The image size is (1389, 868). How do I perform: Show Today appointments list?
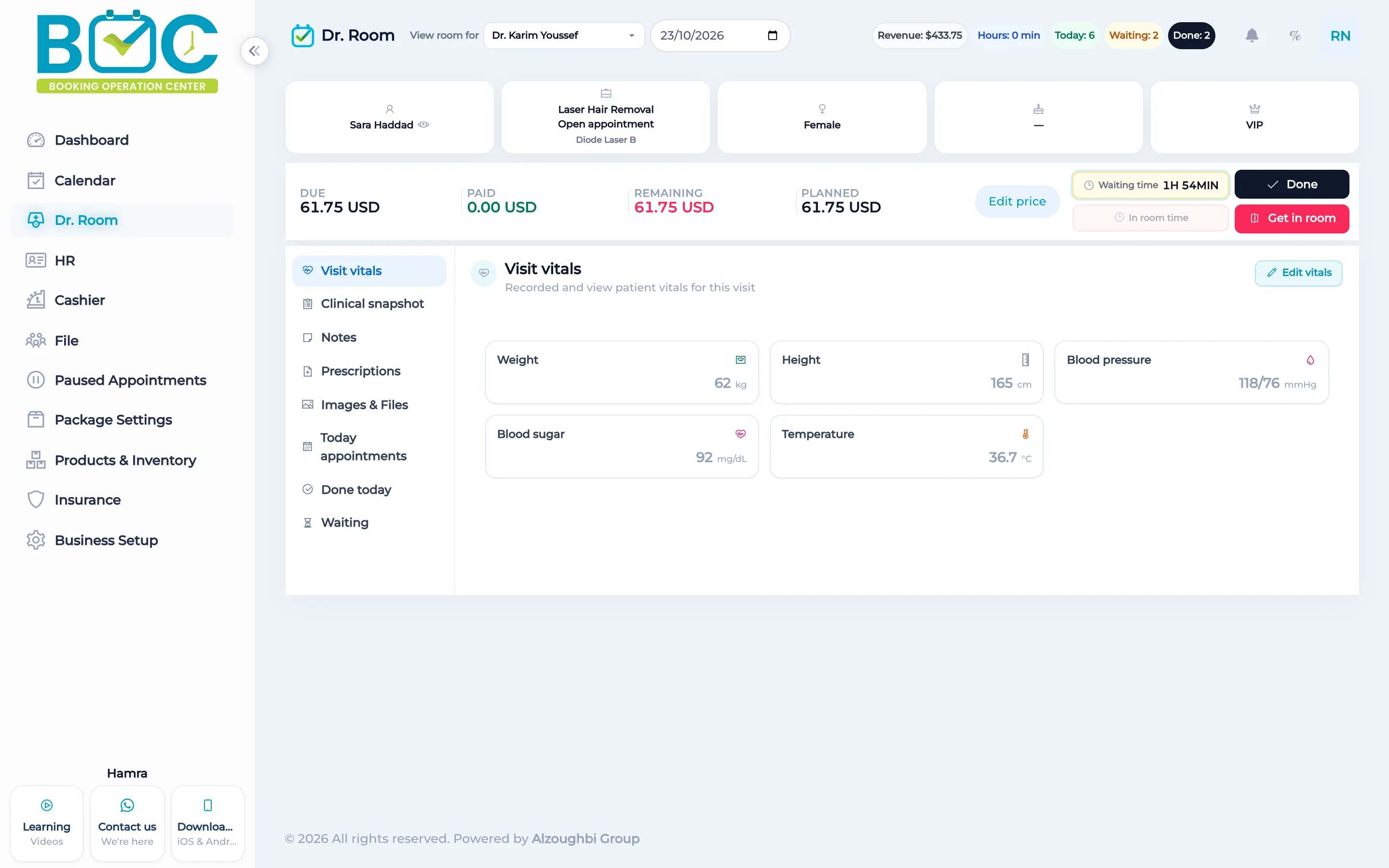point(369,447)
